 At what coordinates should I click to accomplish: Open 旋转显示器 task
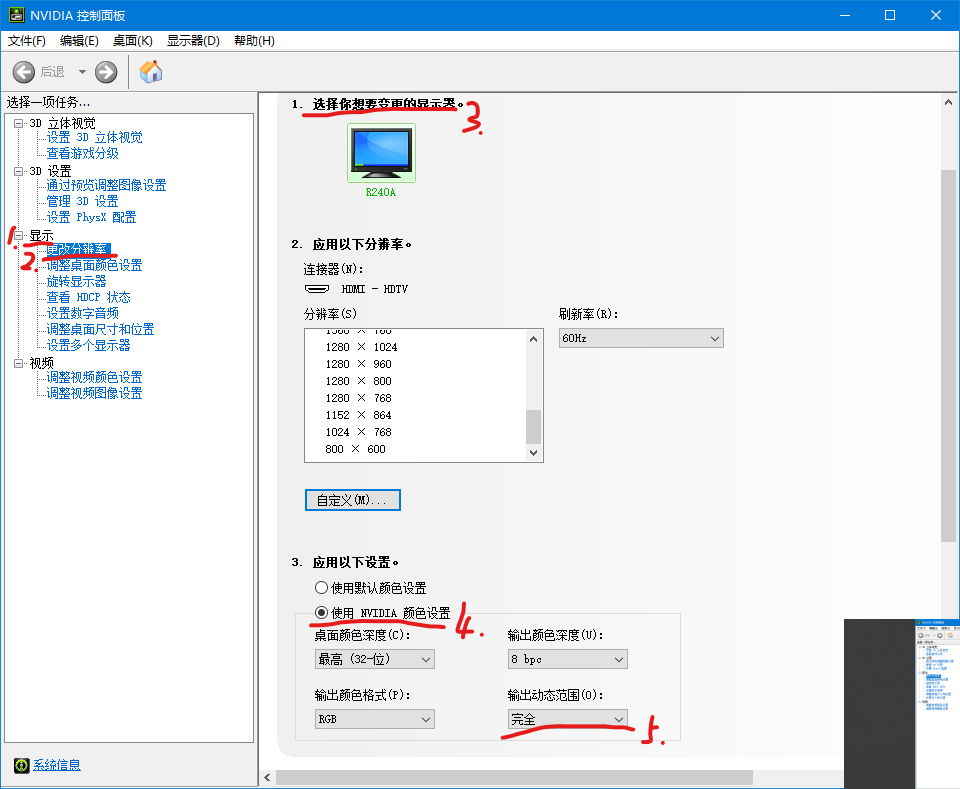tap(77, 281)
